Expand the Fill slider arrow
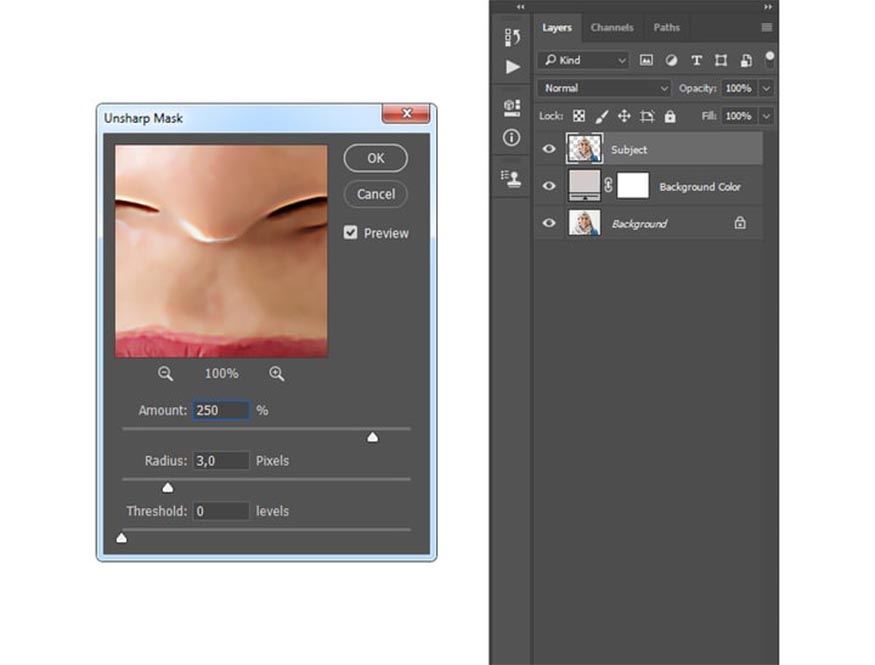Viewport: 875px width, 665px height. click(x=767, y=116)
